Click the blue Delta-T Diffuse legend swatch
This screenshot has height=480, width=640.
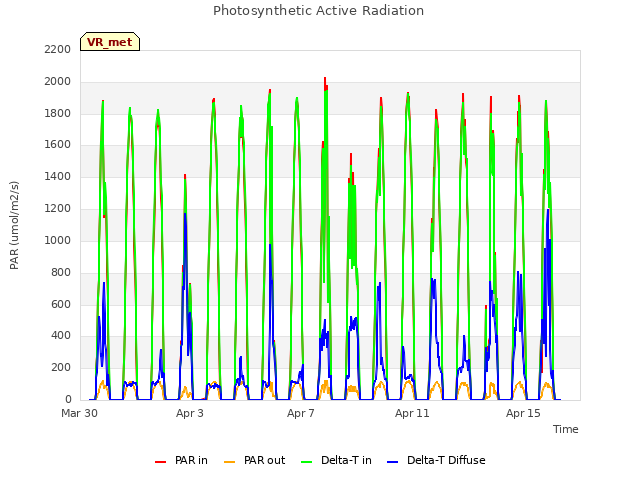click(392, 462)
